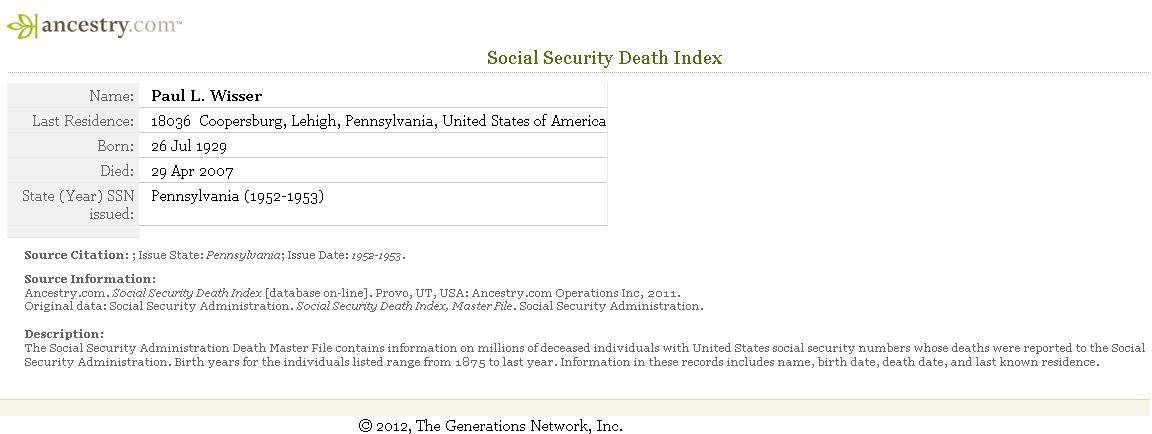Select the name Paul L. Wisser
1152x434 pixels.
point(206,96)
